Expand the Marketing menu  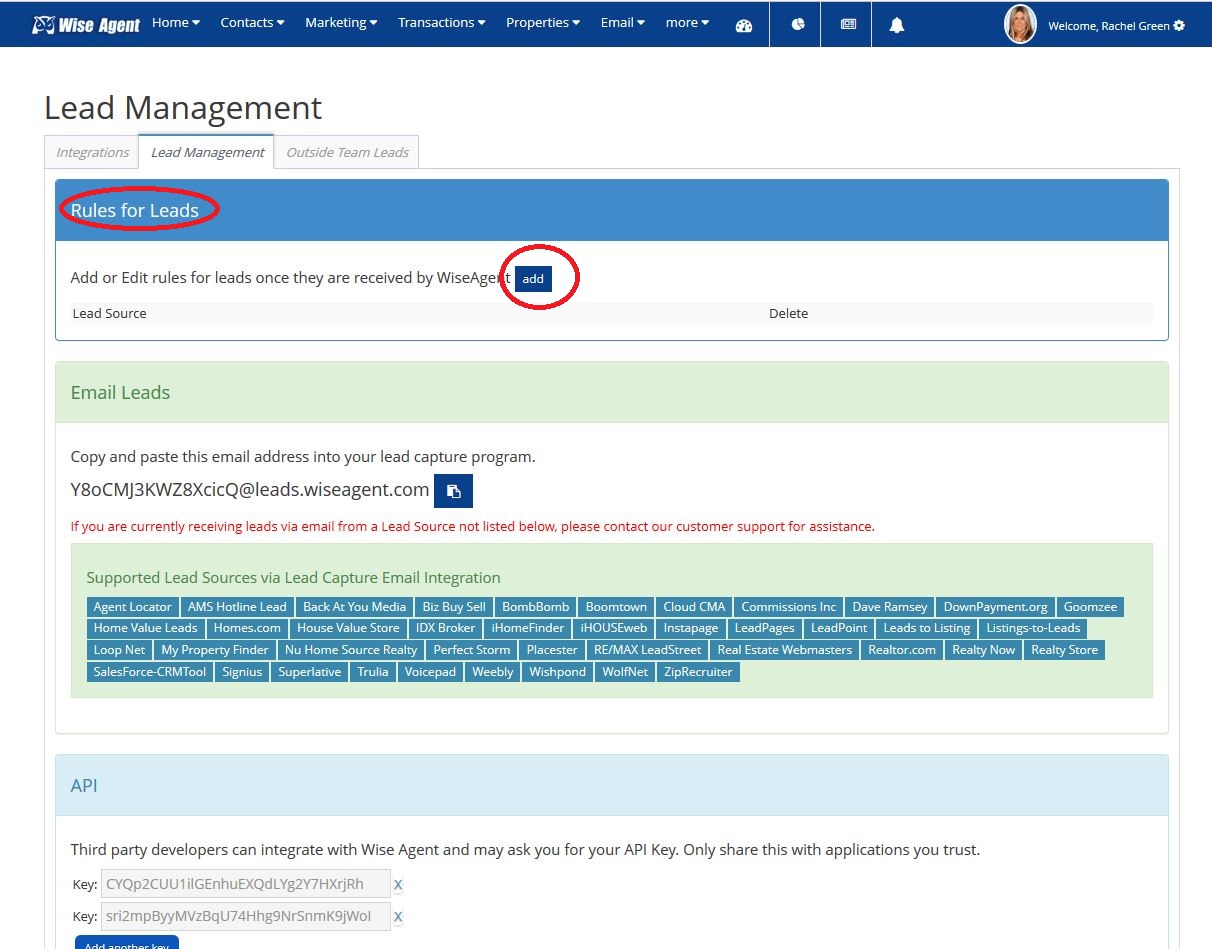pyautogui.click(x=341, y=22)
